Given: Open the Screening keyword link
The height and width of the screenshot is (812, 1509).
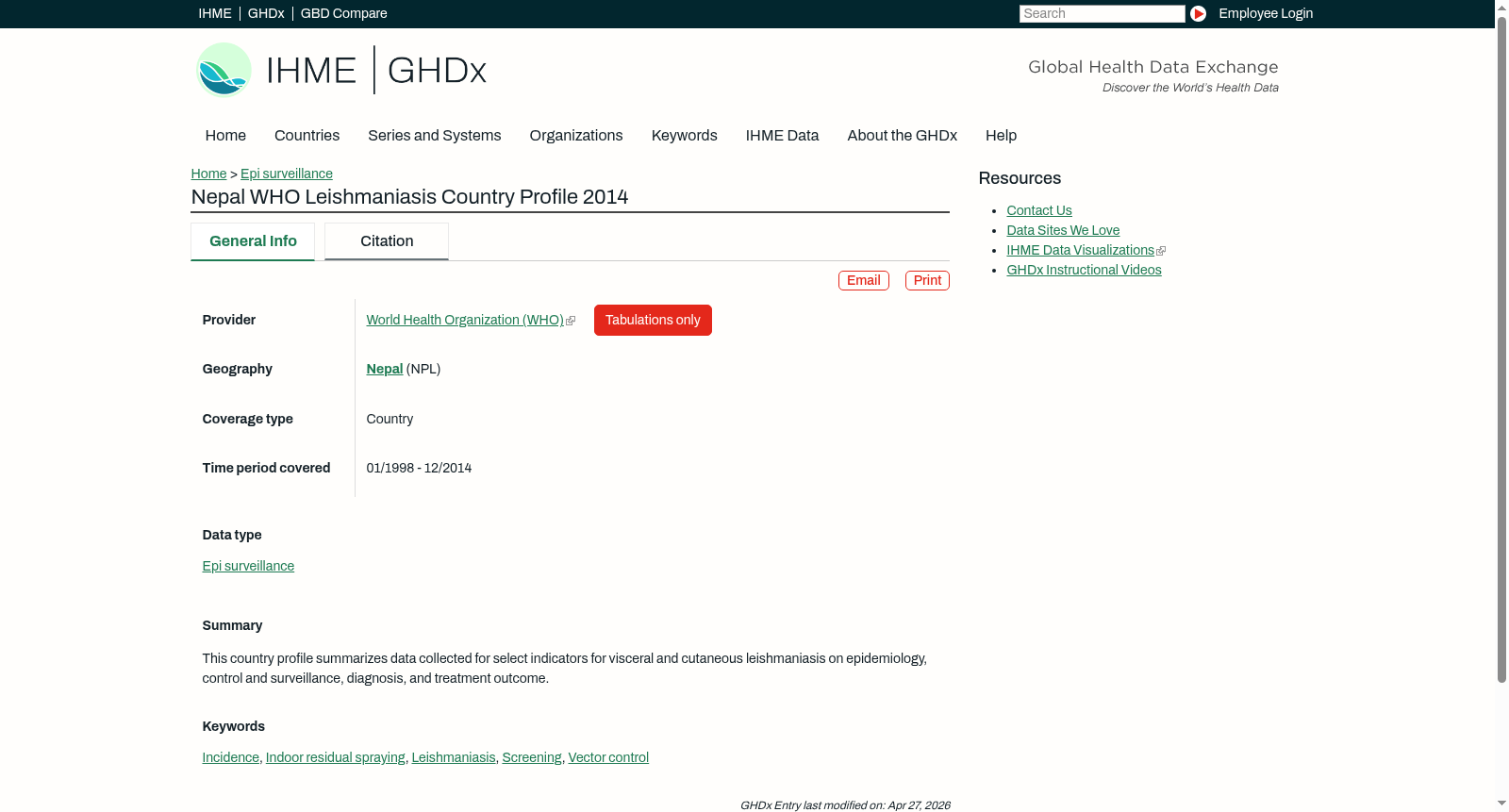Looking at the screenshot, I should click(532, 758).
